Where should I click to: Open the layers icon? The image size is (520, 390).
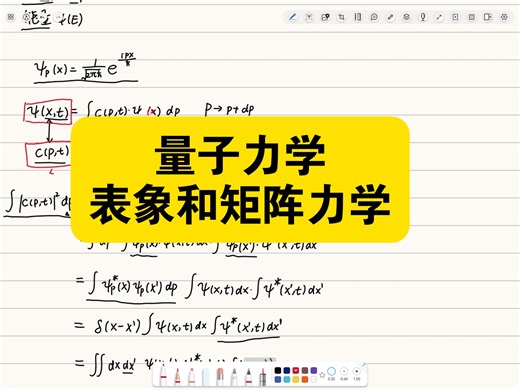click(406, 17)
